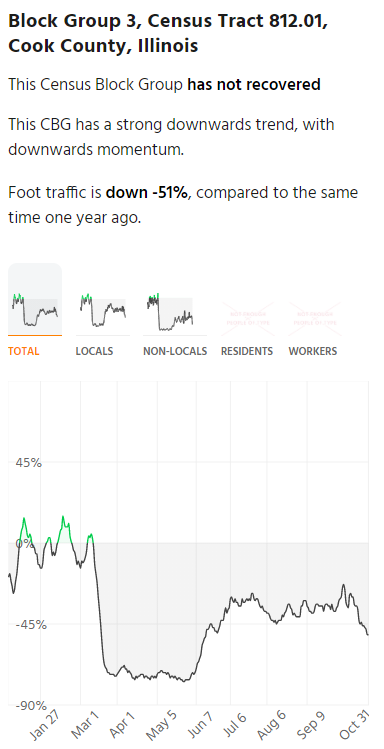Click the crossed-out RESIDENTS placeholder icon
Image resolution: width=384 pixels, height=749 pixels.
(x=247, y=318)
